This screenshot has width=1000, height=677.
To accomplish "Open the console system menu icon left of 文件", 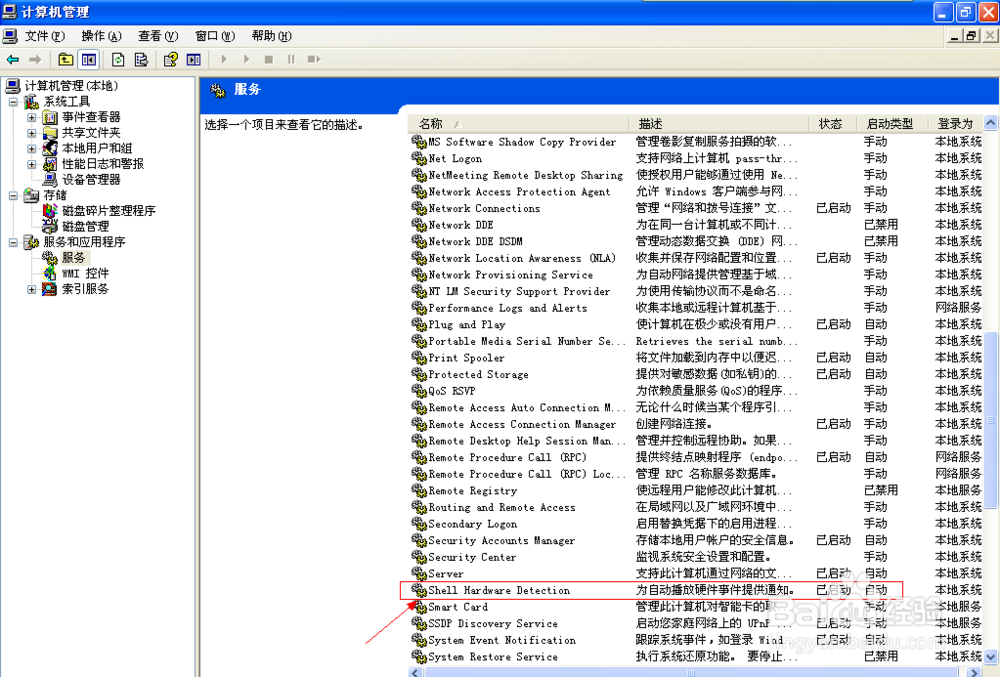I will pyautogui.click(x=10, y=36).
